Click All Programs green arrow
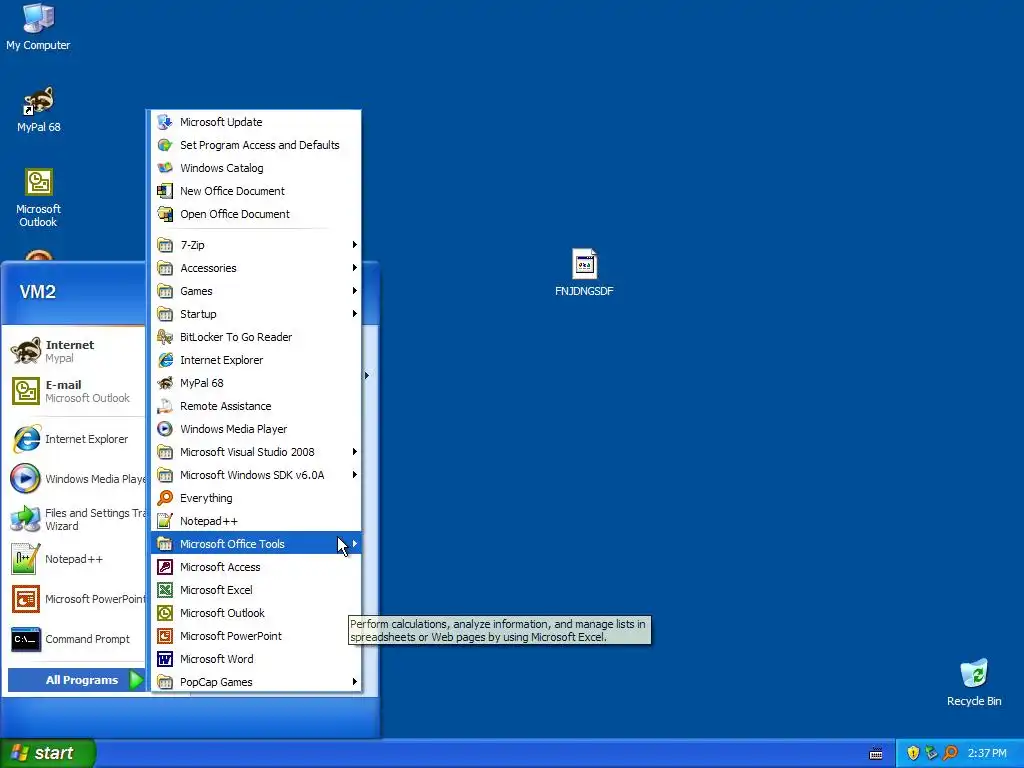The width and height of the screenshot is (1024, 768). coord(136,680)
